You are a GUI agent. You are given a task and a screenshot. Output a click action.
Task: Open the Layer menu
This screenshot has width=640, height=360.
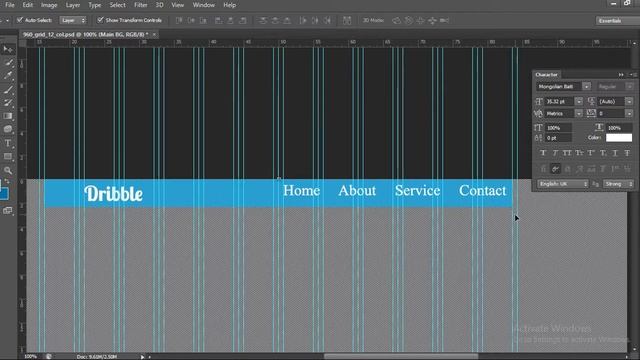(x=73, y=5)
